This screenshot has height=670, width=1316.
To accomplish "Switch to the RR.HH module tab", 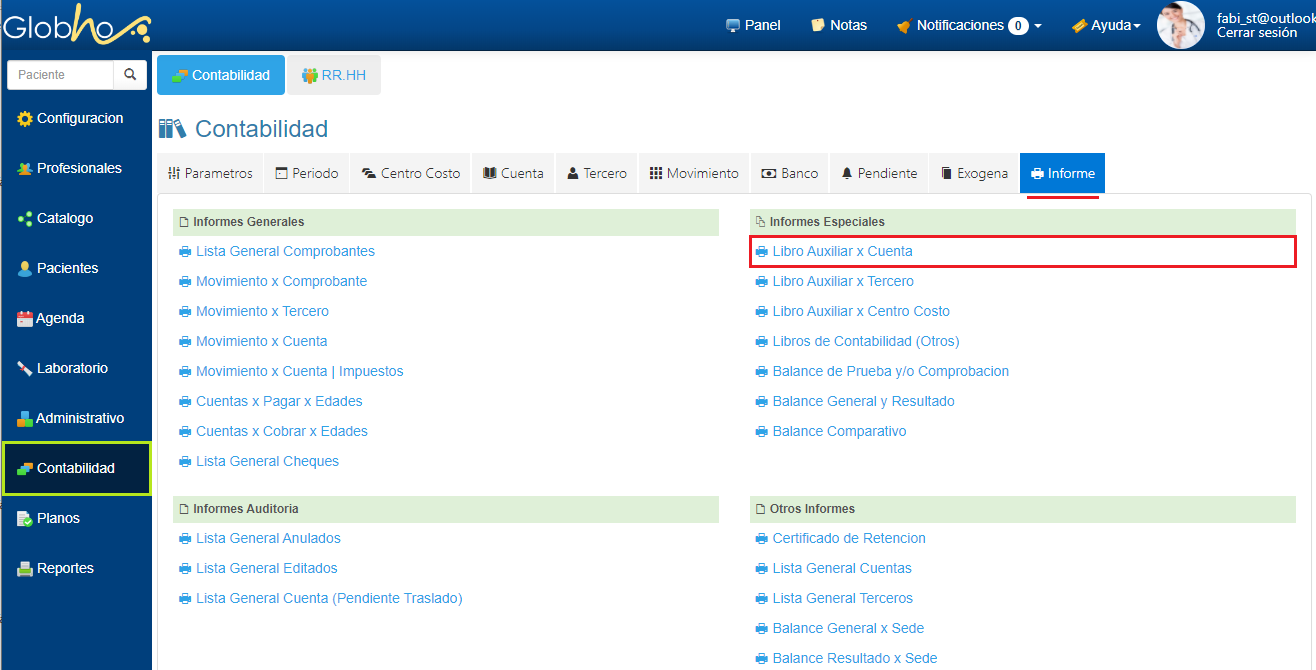I will point(333,75).
